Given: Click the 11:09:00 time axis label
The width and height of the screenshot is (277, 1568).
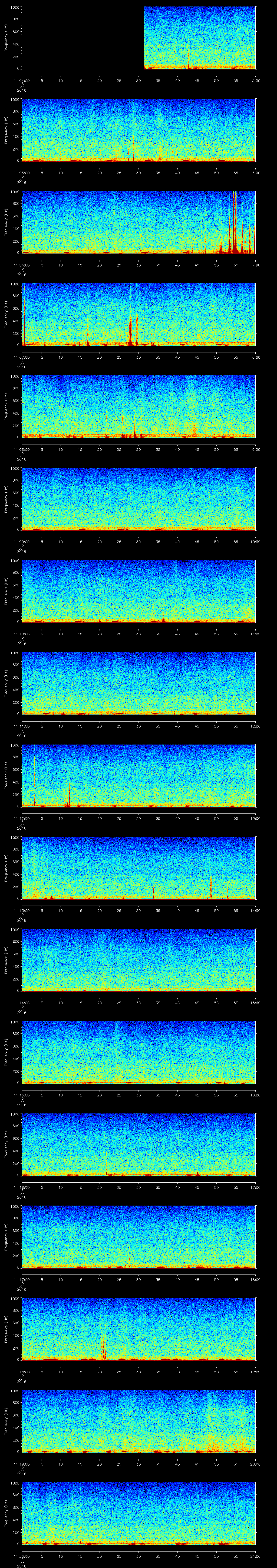Looking at the screenshot, I should point(22,542).
